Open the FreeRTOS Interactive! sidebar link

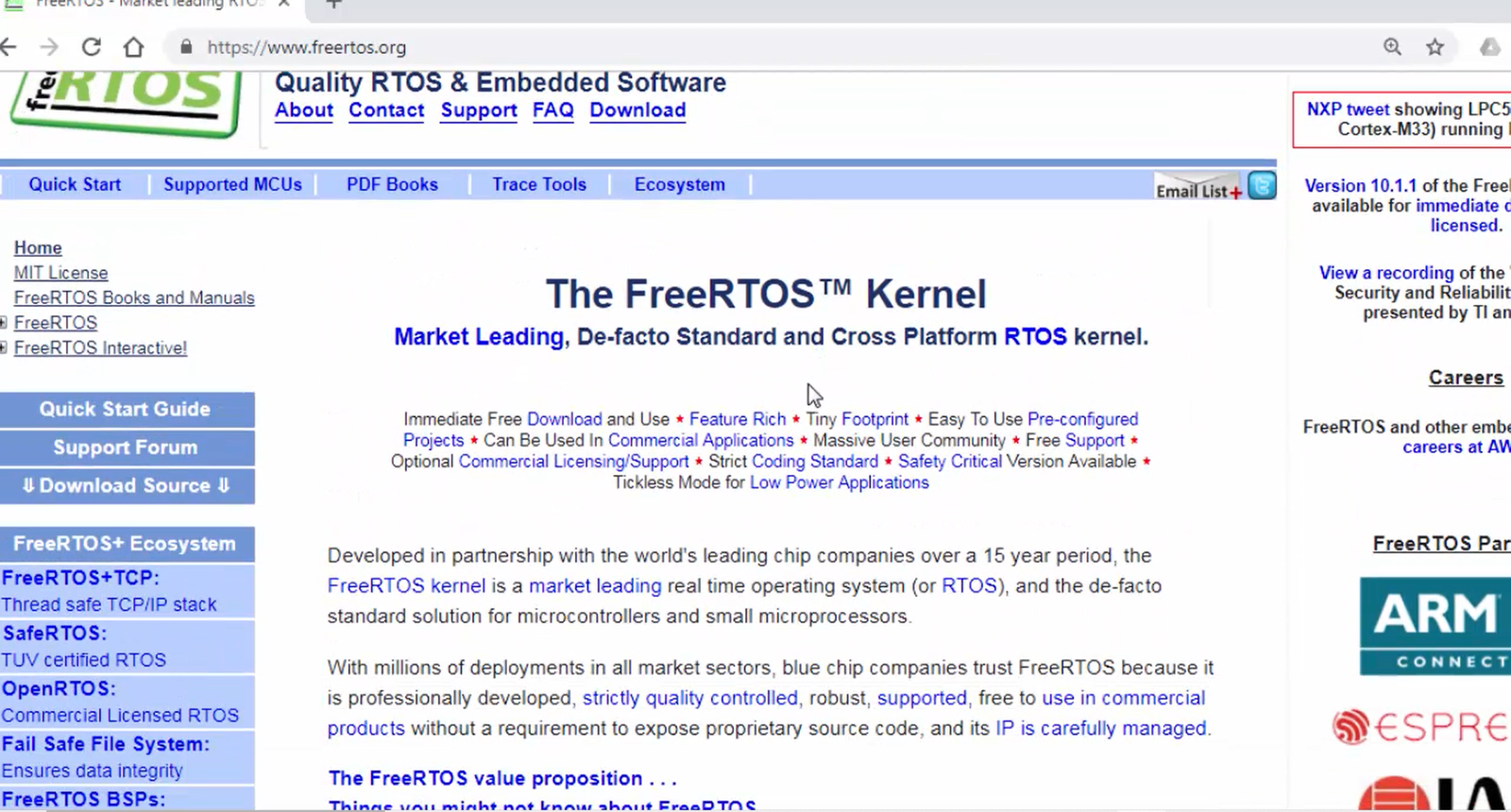point(100,347)
